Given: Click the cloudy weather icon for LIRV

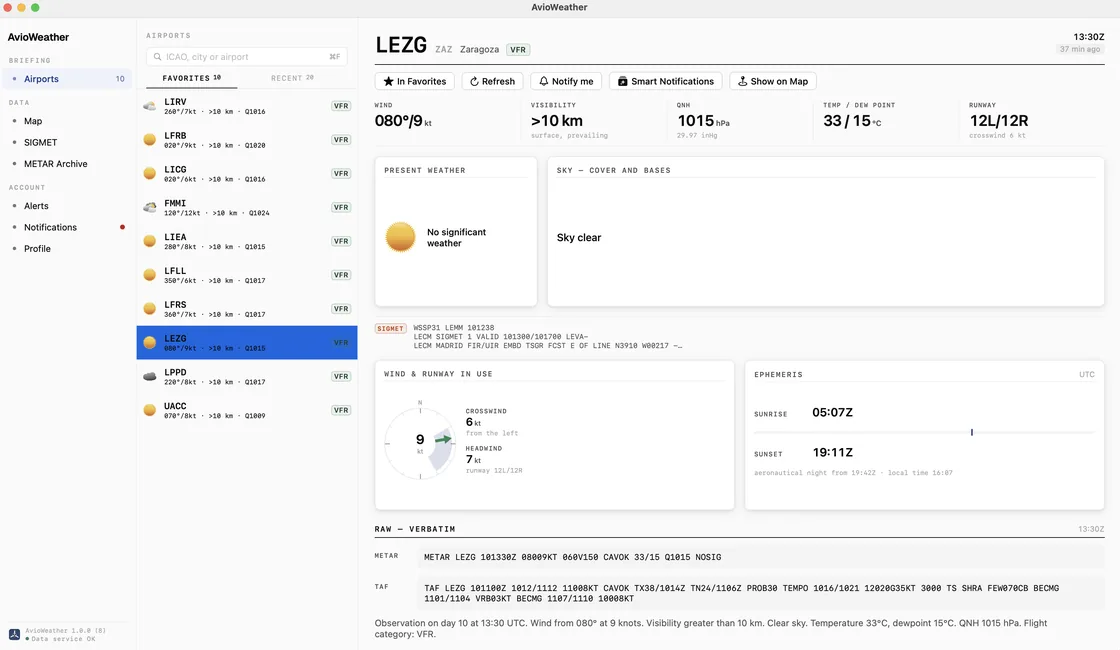Looking at the screenshot, I should [150, 106].
